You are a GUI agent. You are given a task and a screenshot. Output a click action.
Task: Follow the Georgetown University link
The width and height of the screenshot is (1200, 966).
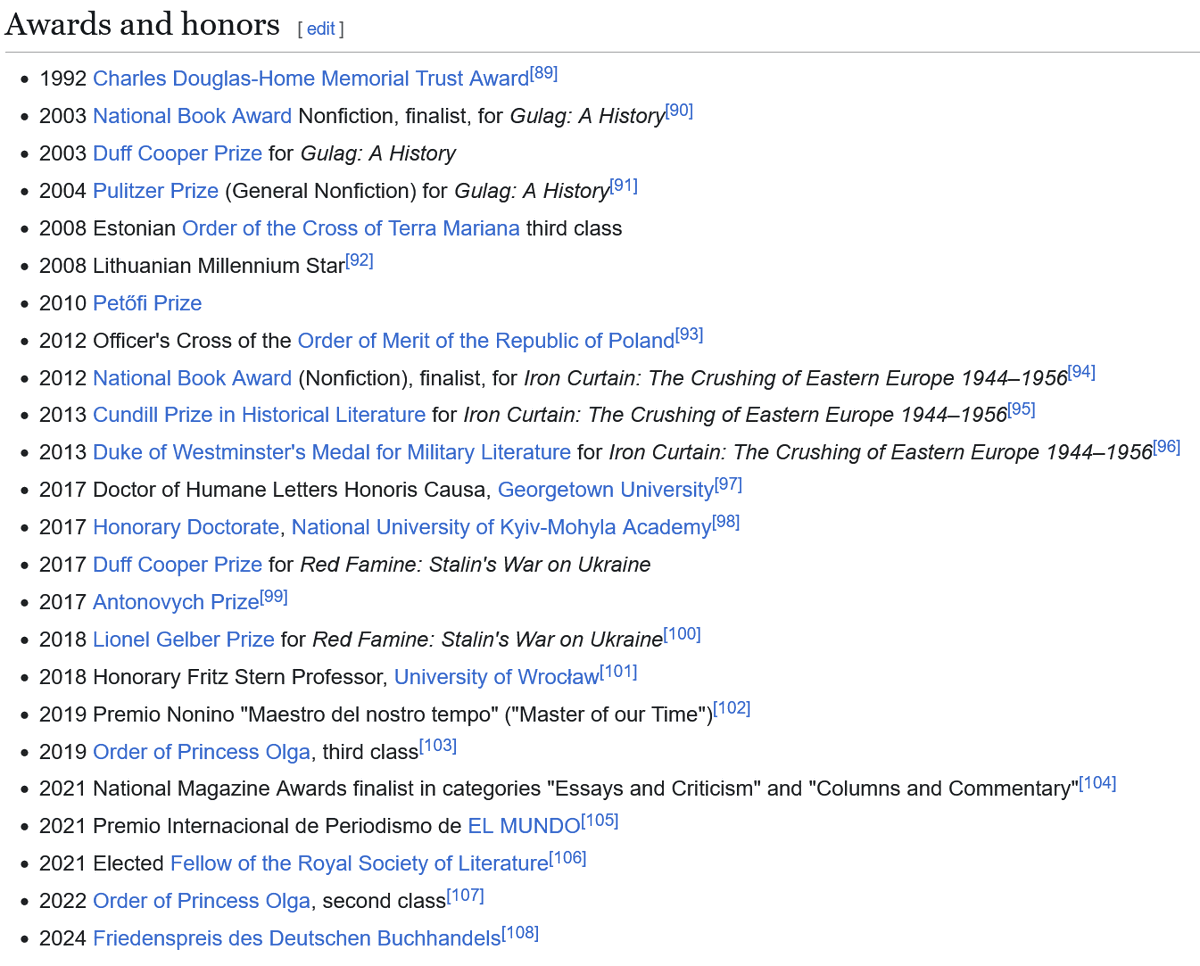tap(606, 490)
